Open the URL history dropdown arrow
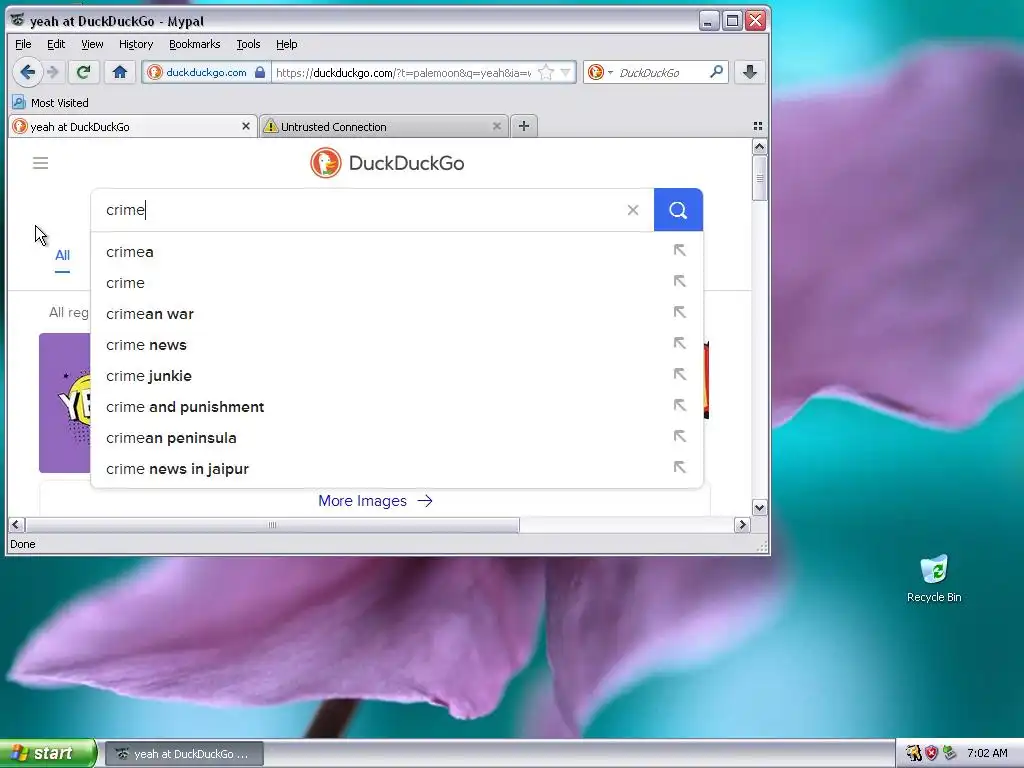This screenshot has width=1024, height=768. point(566,72)
